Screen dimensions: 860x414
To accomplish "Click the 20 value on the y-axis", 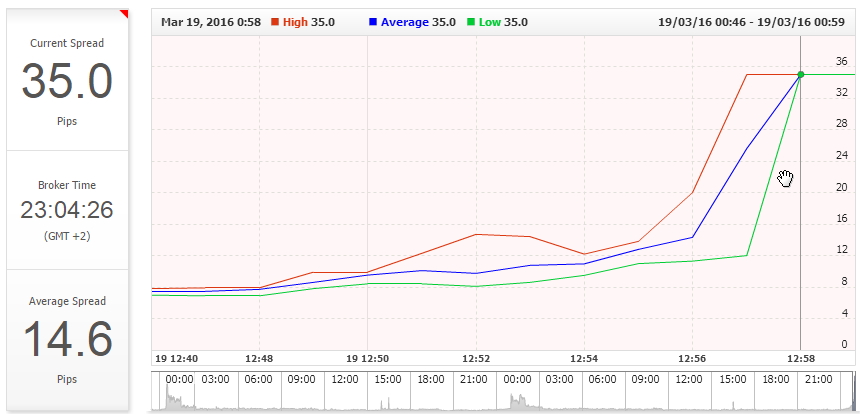I will click(x=841, y=188).
